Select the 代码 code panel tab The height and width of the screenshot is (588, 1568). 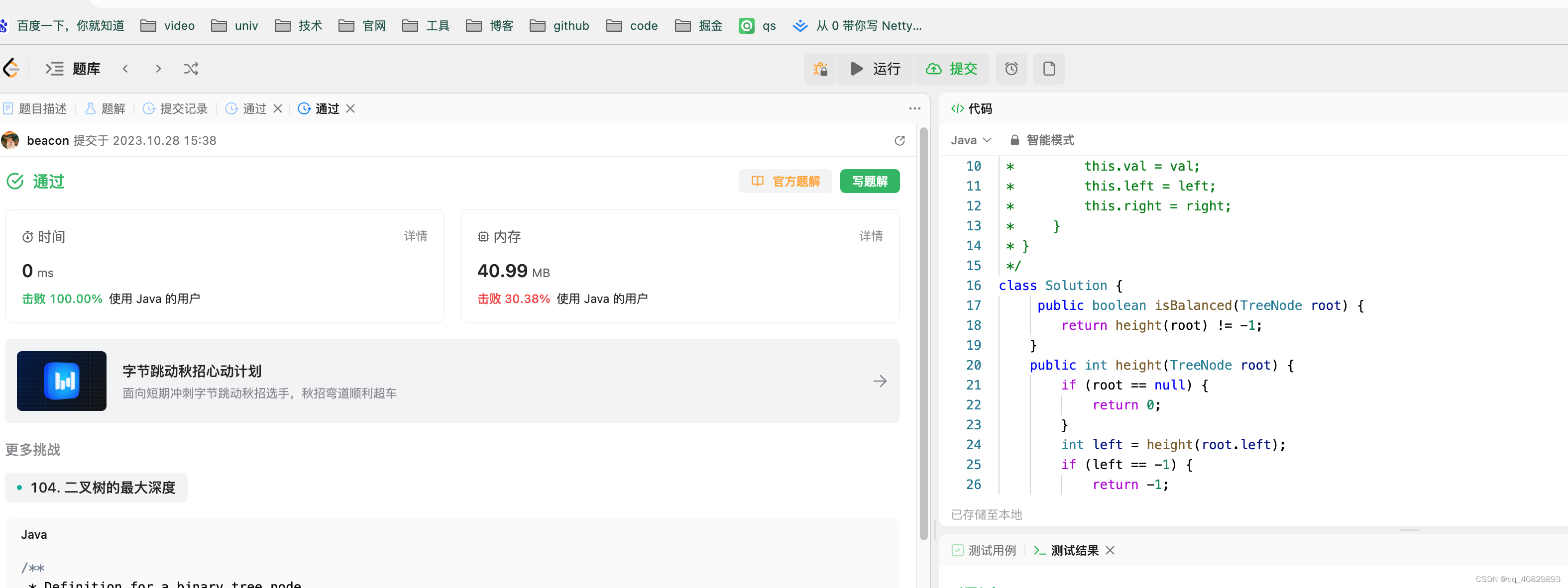click(972, 109)
